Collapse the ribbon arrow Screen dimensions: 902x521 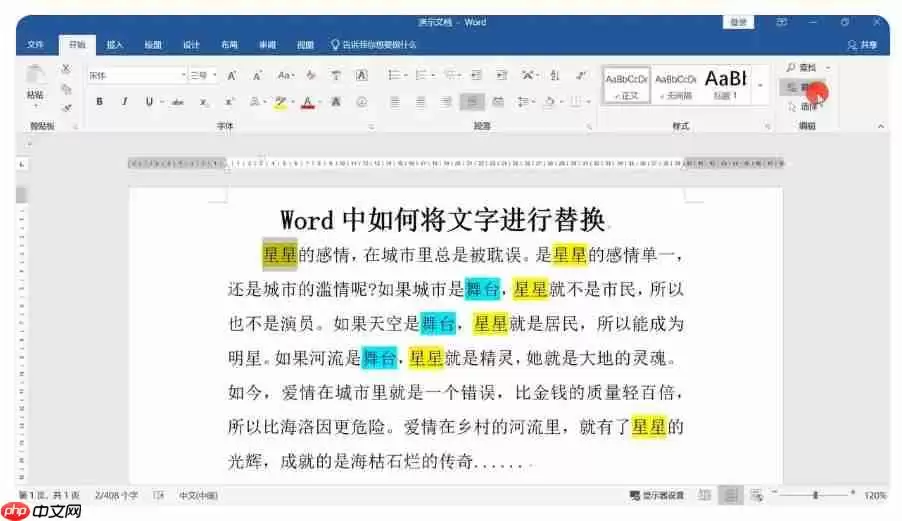[881, 126]
